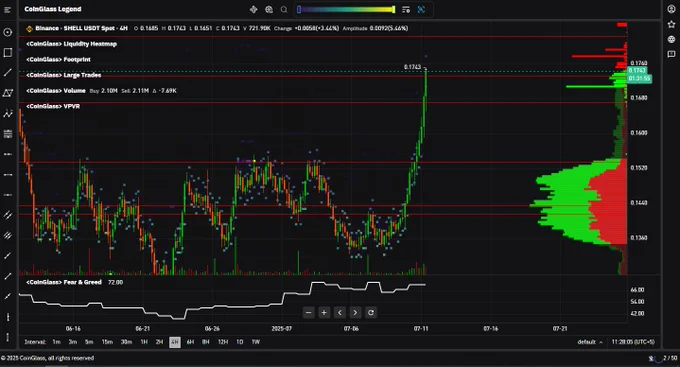The height and width of the screenshot is (367, 680).
Task: Open the book guide icon in right sidebar
Action: pos(671,54)
